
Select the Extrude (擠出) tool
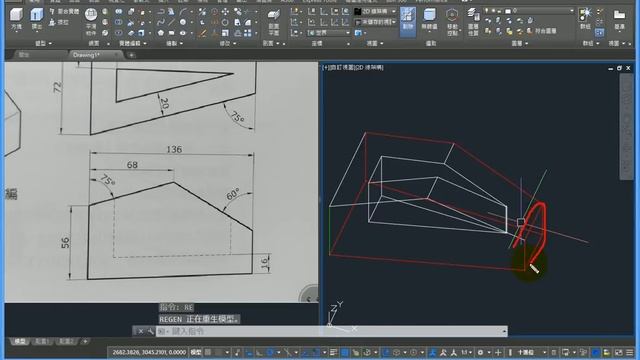tap(36, 18)
